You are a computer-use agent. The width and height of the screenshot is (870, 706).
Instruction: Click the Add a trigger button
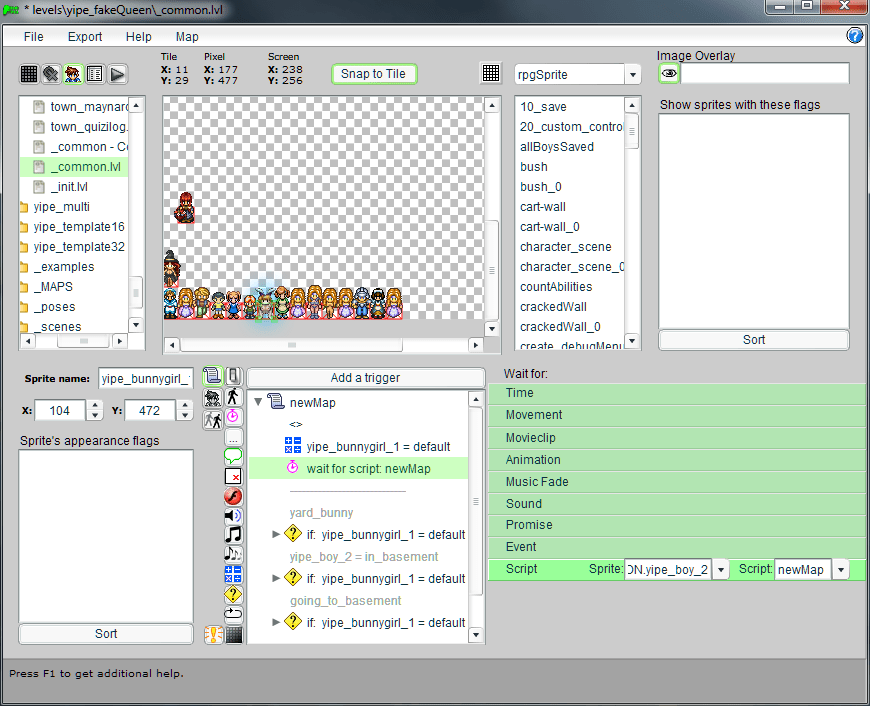point(365,378)
